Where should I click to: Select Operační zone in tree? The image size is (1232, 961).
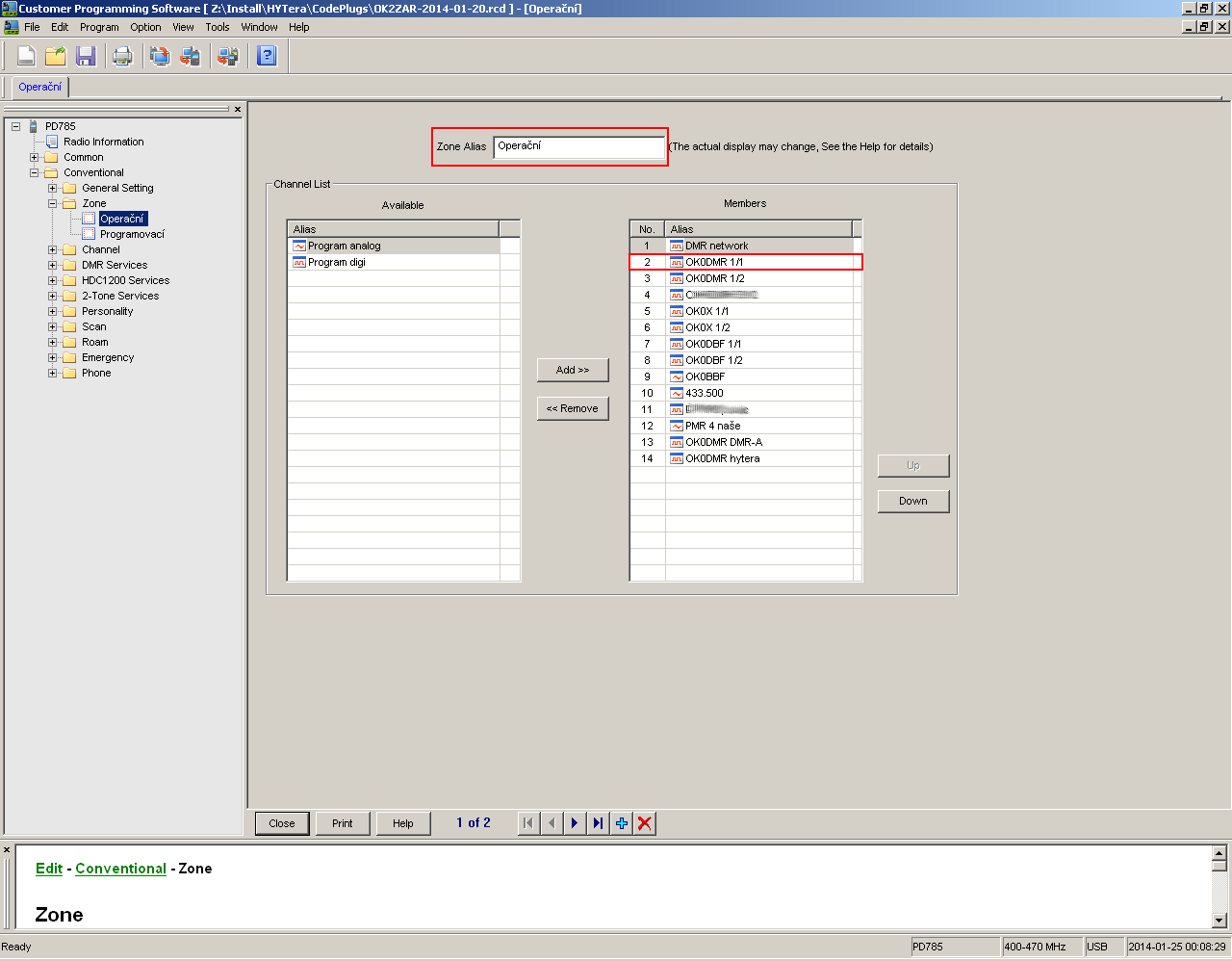tap(122, 219)
